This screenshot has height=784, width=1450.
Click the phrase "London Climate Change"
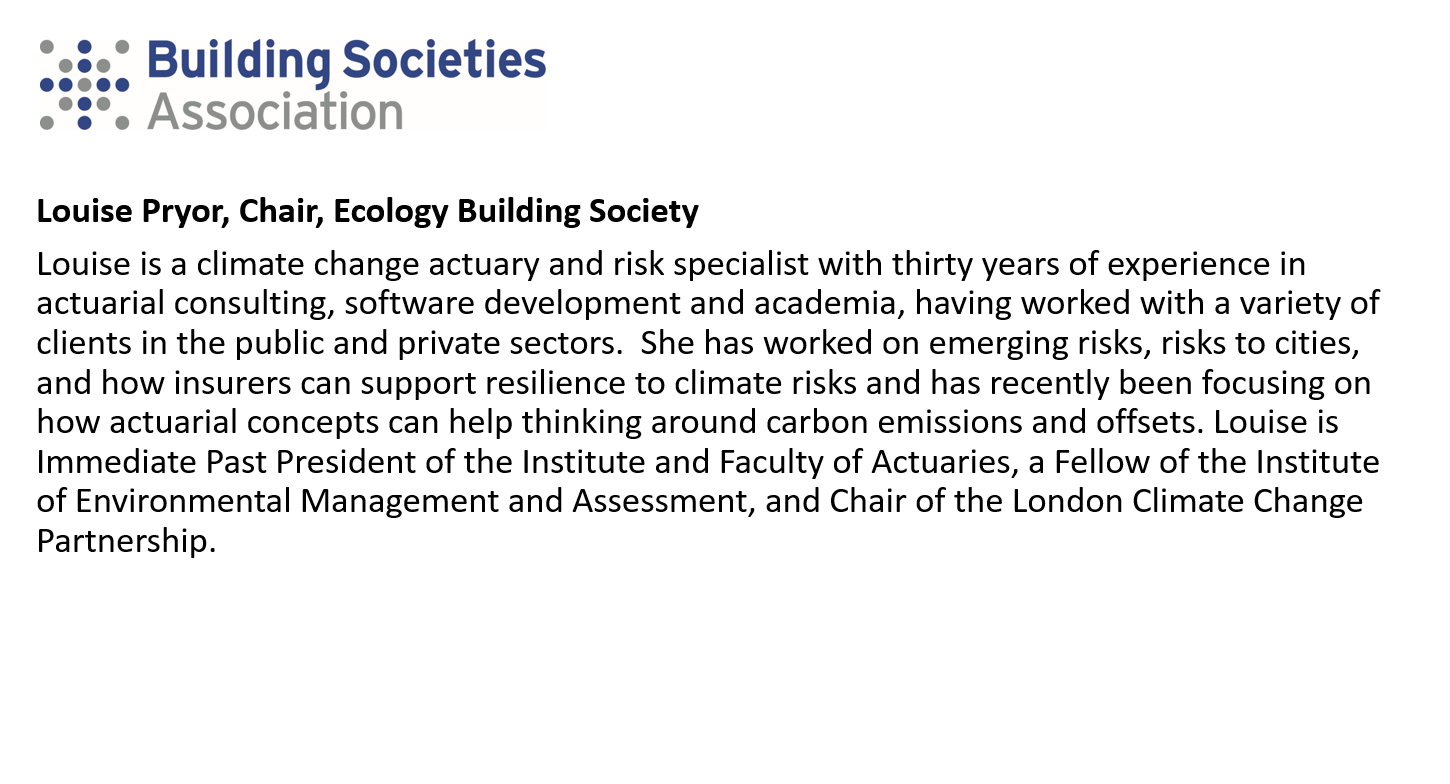point(1188,500)
